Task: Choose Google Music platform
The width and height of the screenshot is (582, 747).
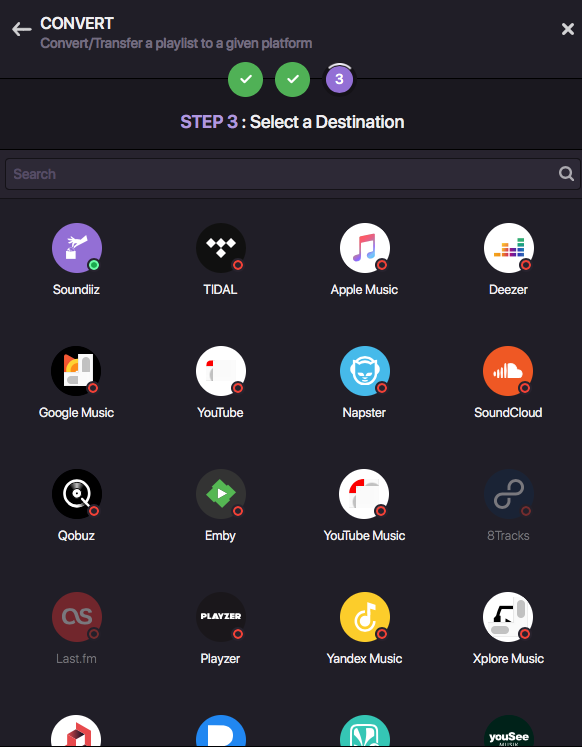Action: tap(77, 371)
